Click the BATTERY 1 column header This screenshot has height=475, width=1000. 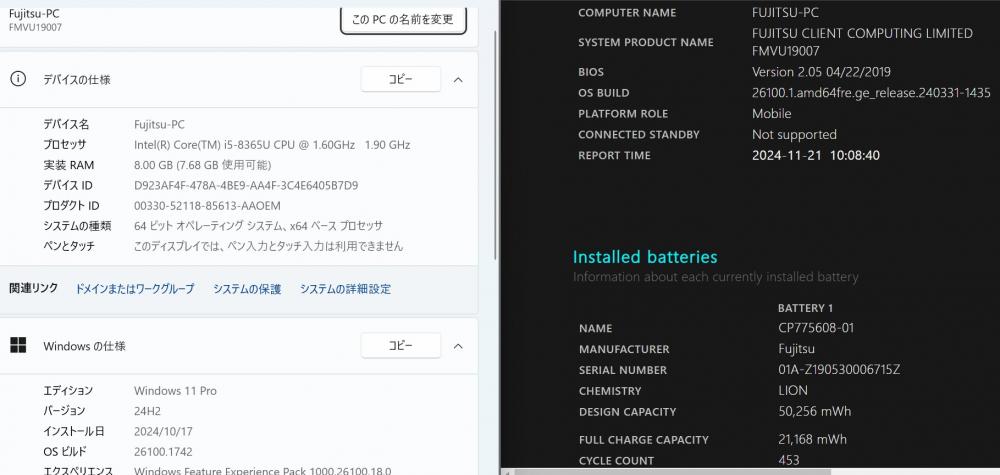(805, 308)
